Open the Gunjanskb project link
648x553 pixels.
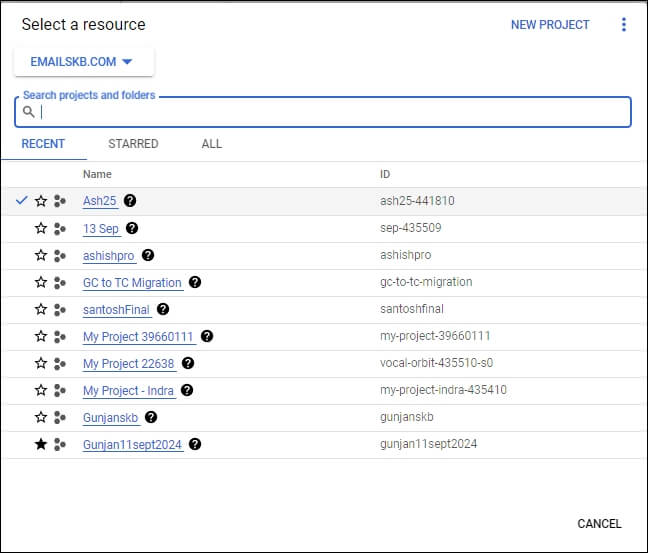click(110, 418)
